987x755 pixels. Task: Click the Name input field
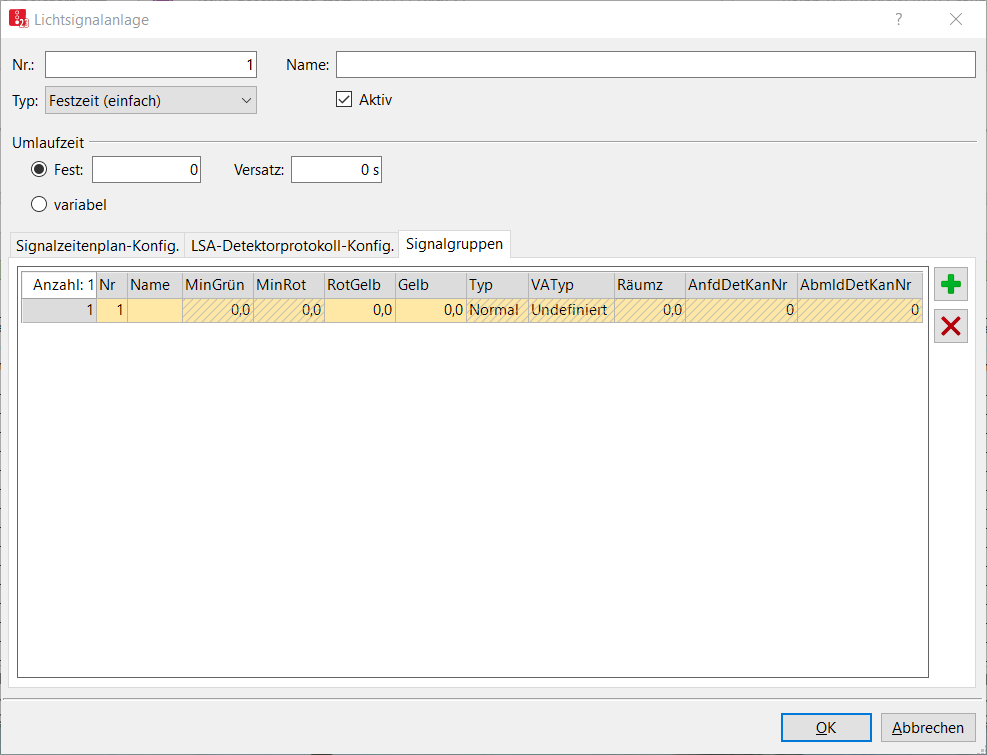(655, 65)
